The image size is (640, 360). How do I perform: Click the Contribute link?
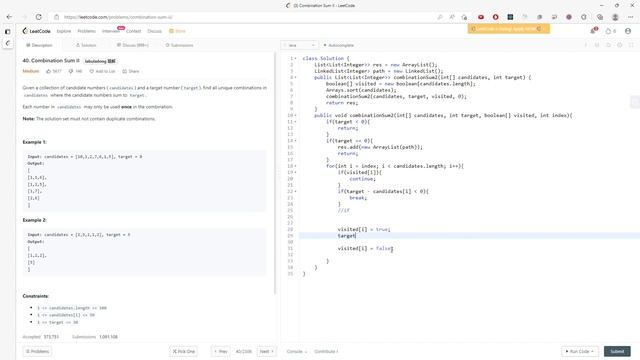click(x=326, y=351)
